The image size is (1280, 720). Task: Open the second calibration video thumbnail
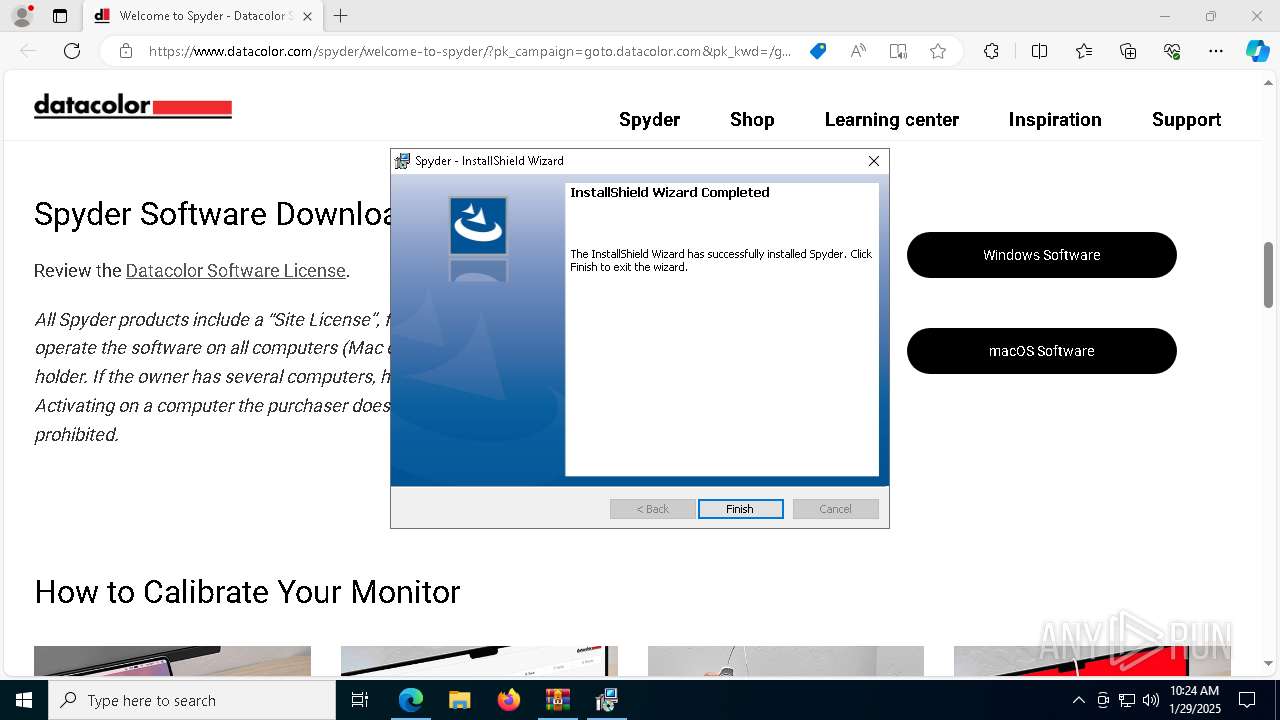click(x=479, y=661)
